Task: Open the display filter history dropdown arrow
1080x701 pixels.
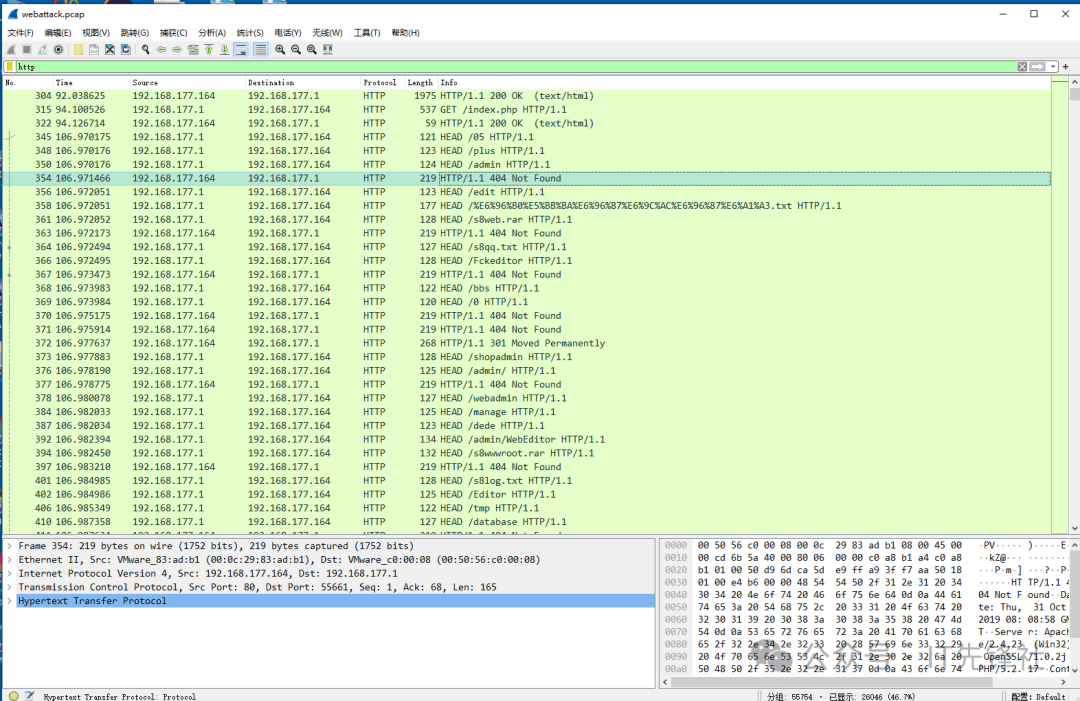Action: pos(1053,67)
